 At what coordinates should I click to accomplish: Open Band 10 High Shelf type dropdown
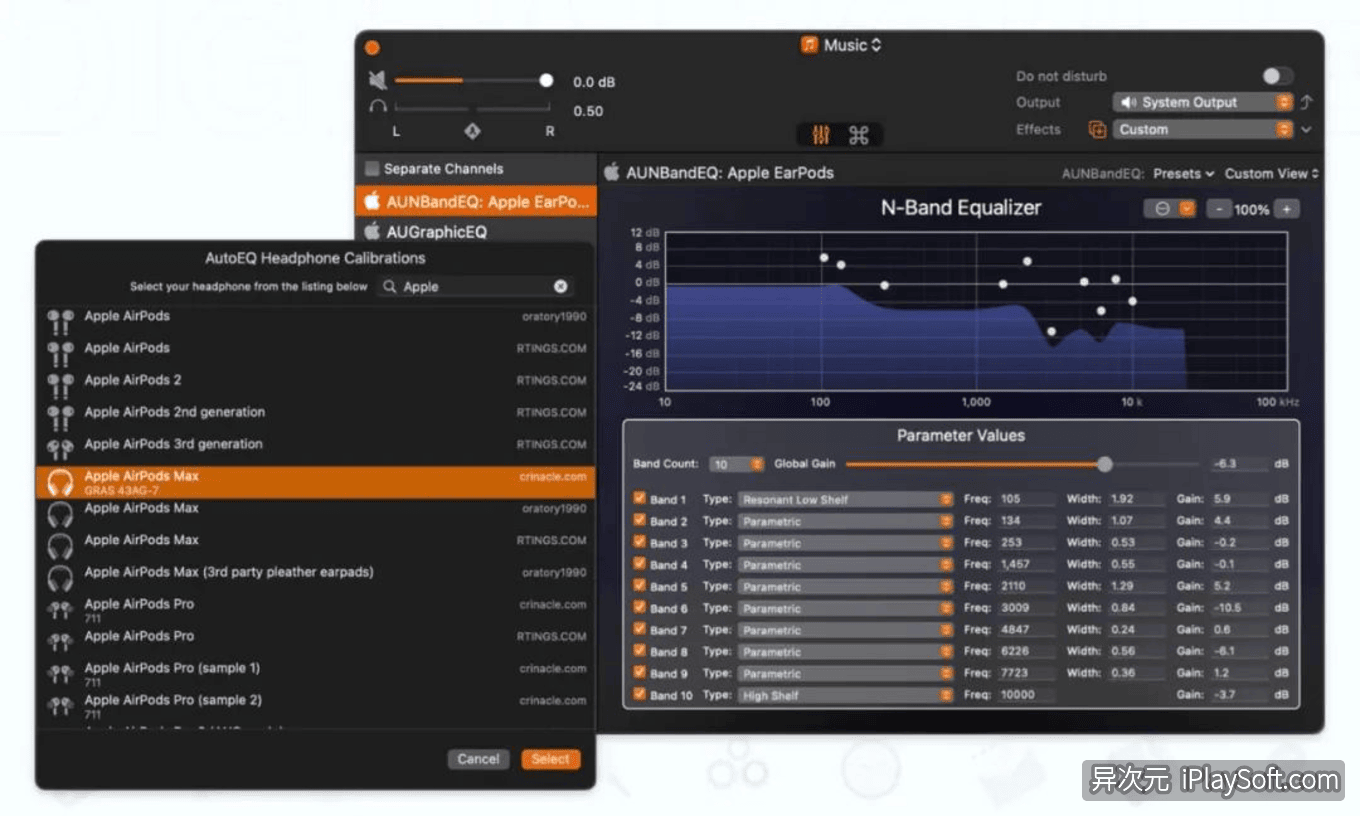(x=846, y=695)
